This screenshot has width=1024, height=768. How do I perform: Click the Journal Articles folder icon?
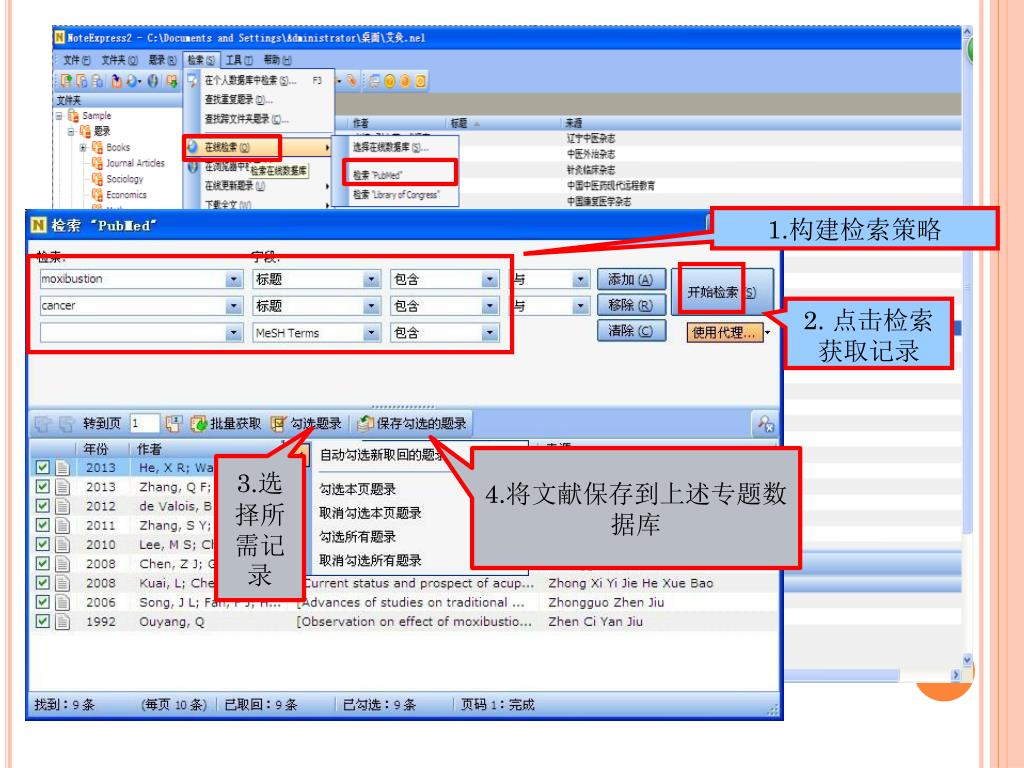[x=97, y=163]
